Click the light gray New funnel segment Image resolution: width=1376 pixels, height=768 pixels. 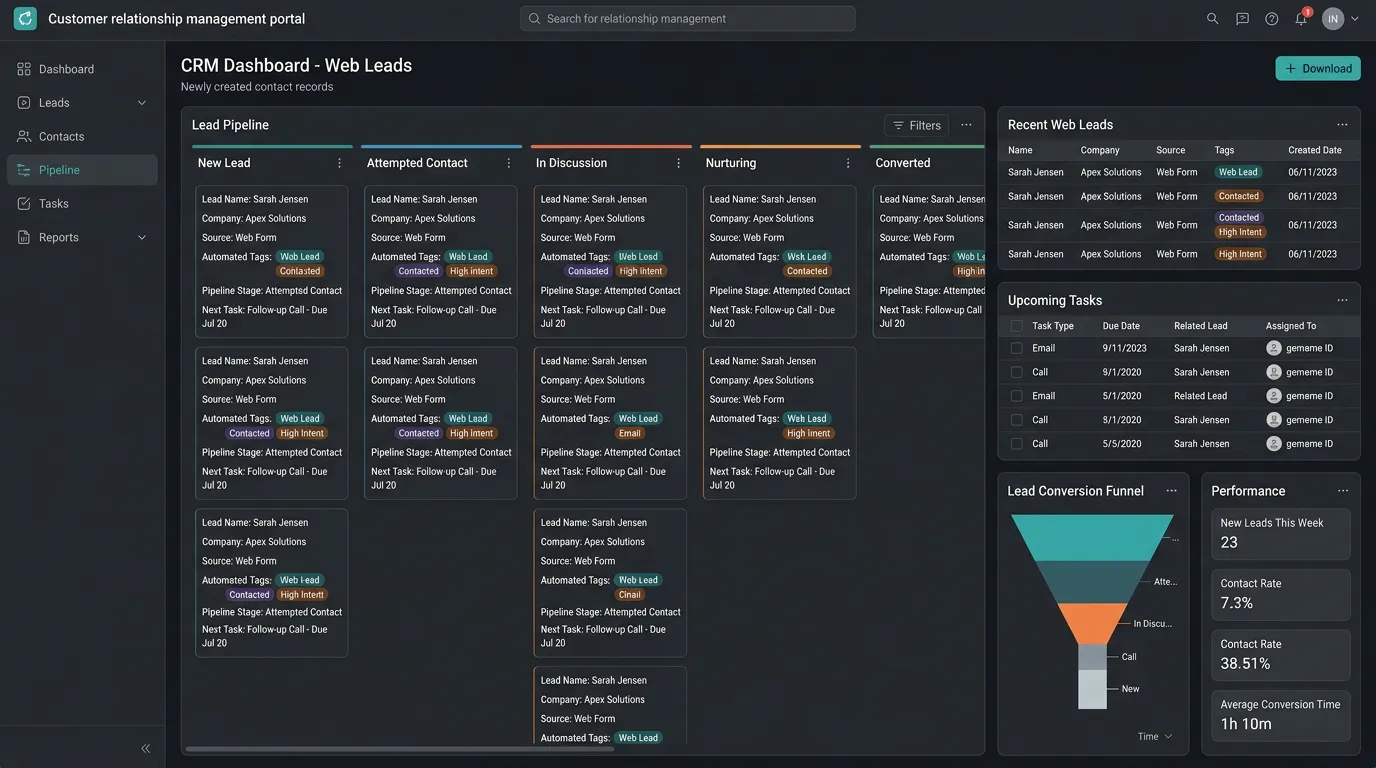[x=1093, y=689]
